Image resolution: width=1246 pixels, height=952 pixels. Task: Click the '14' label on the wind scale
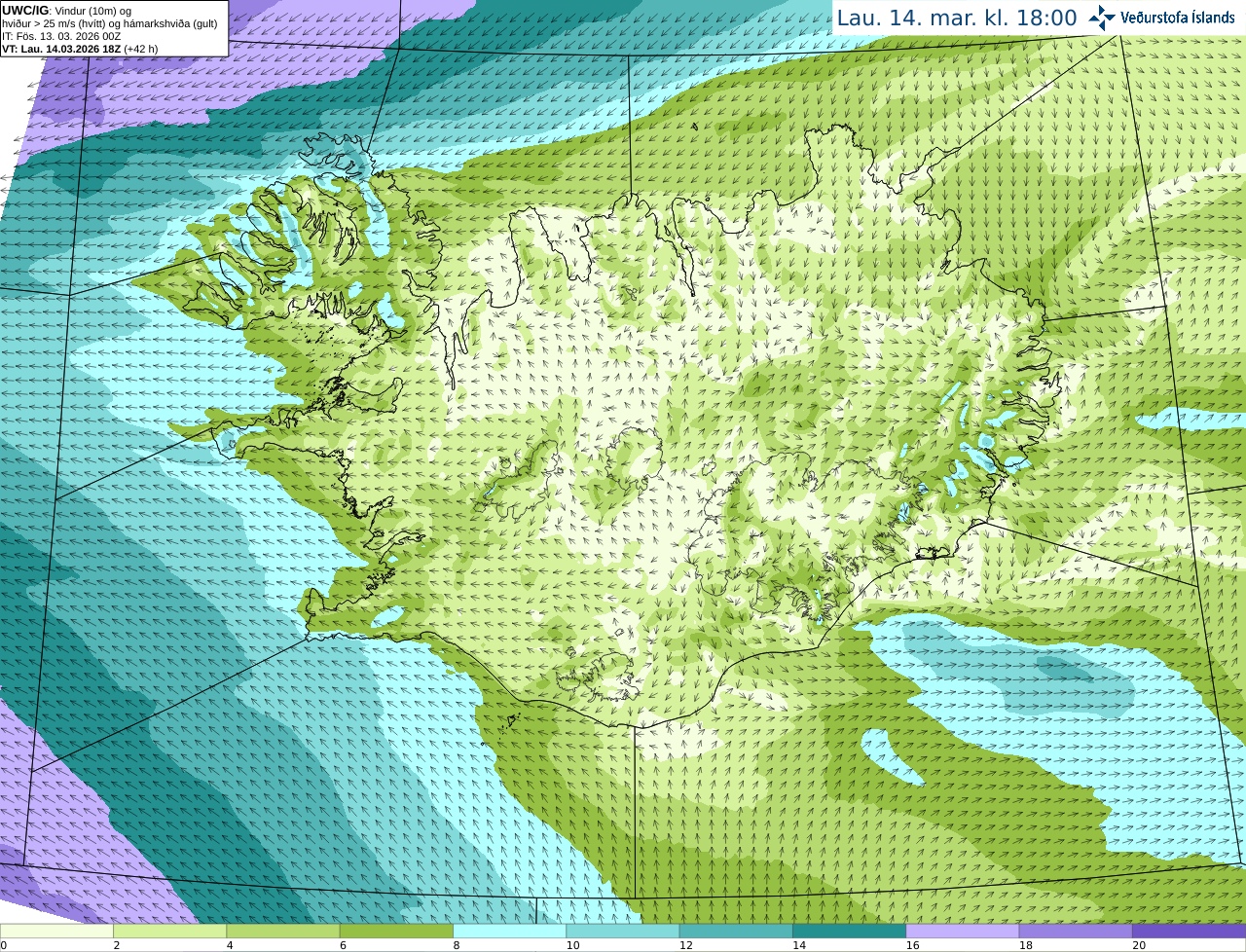click(x=798, y=945)
